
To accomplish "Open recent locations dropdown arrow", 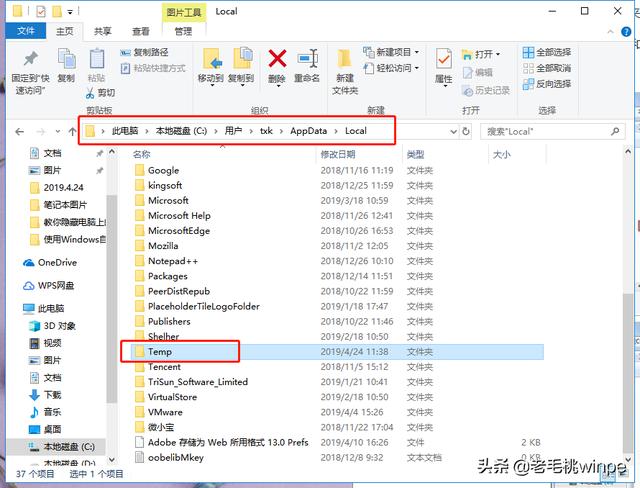I will pos(58,131).
